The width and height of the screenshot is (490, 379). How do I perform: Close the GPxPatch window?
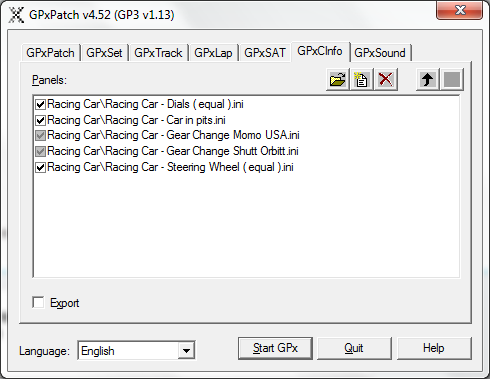pos(460,10)
